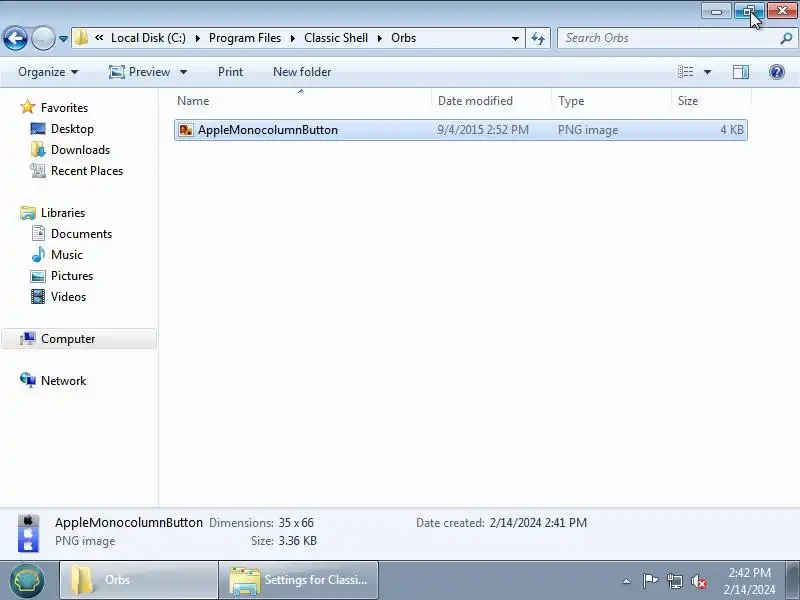Open the Classic Shell start button
The width and height of the screenshot is (800, 600).
tap(27, 580)
